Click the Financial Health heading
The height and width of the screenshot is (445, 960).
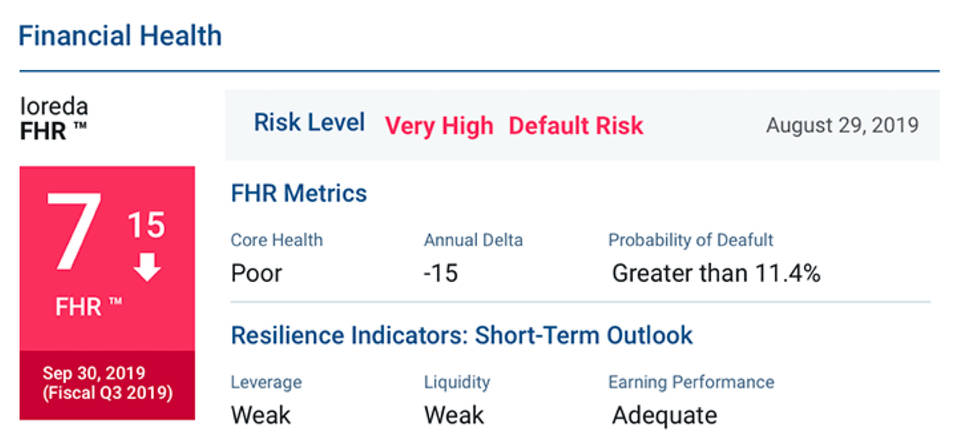[120, 36]
